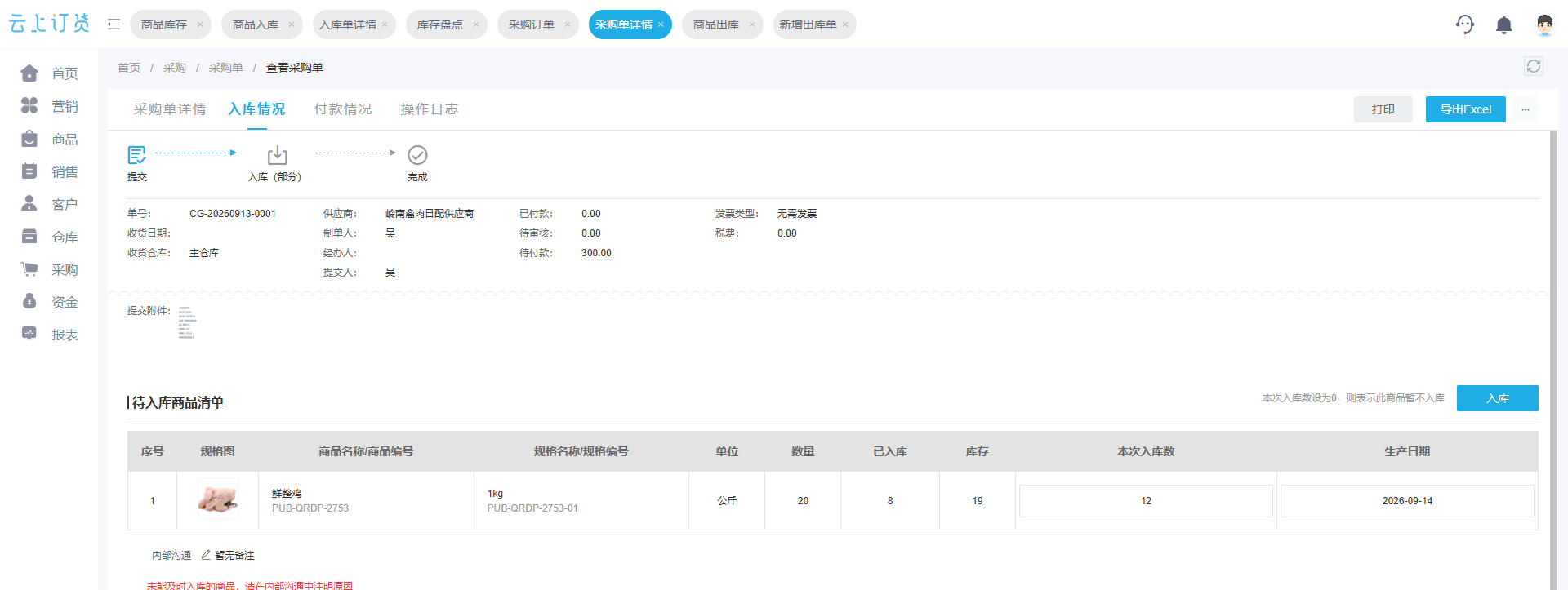
Task: Click the 完成 step checkmark icon
Action: (x=417, y=155)
